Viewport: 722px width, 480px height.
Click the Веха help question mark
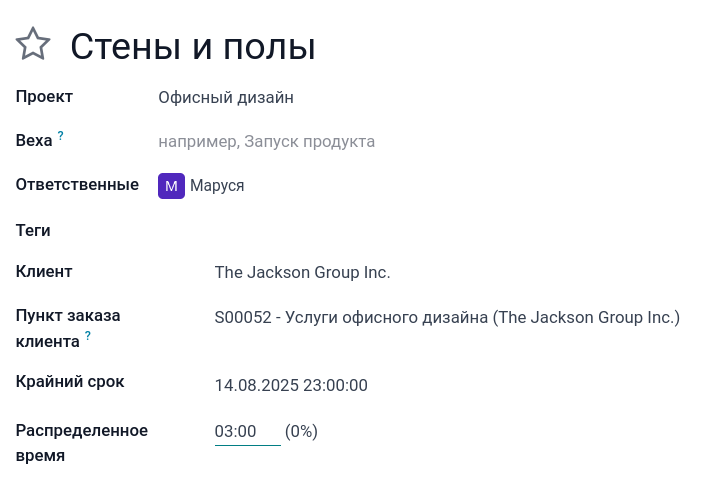[61, 135]
